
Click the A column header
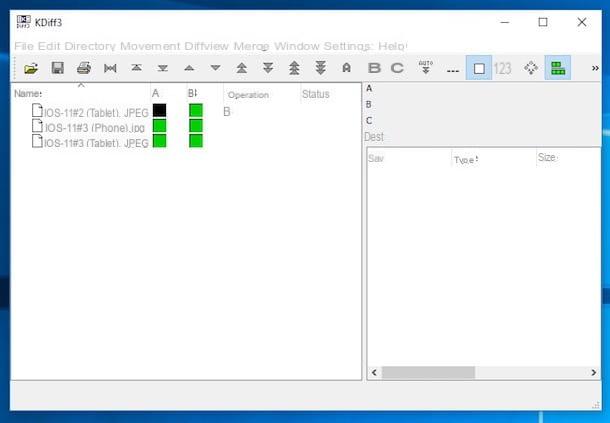point(168,93)
